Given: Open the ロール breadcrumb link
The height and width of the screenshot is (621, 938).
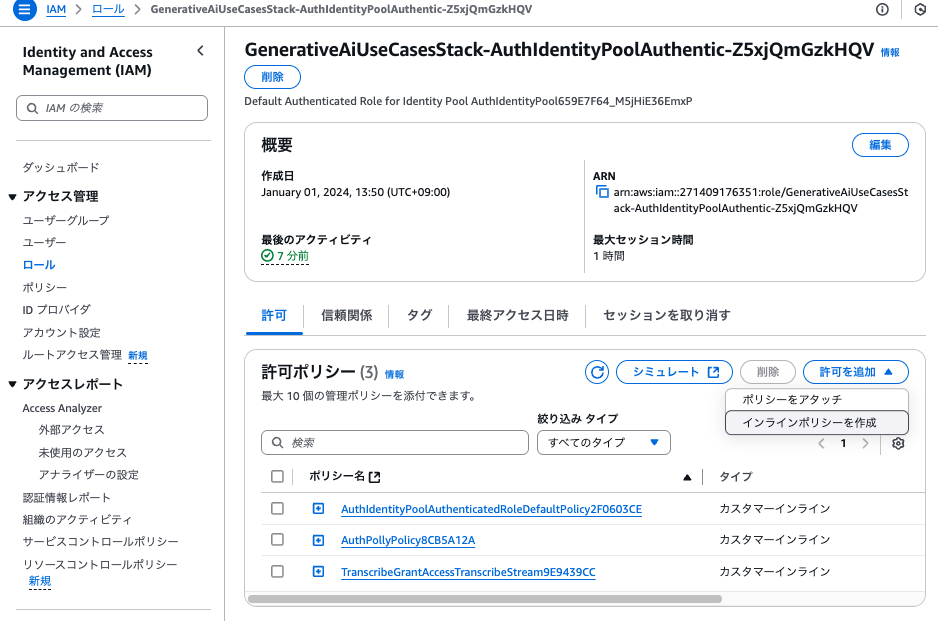Looking at the screenshot, I should coord(108,10).
